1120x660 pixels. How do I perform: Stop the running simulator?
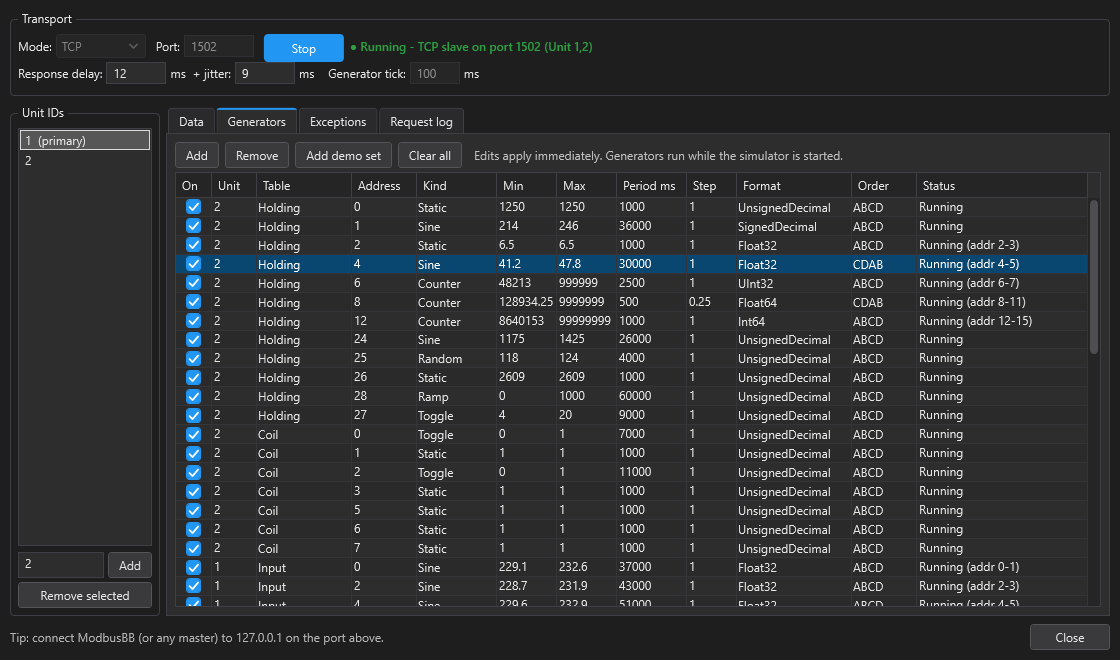[x=304, y=49]
